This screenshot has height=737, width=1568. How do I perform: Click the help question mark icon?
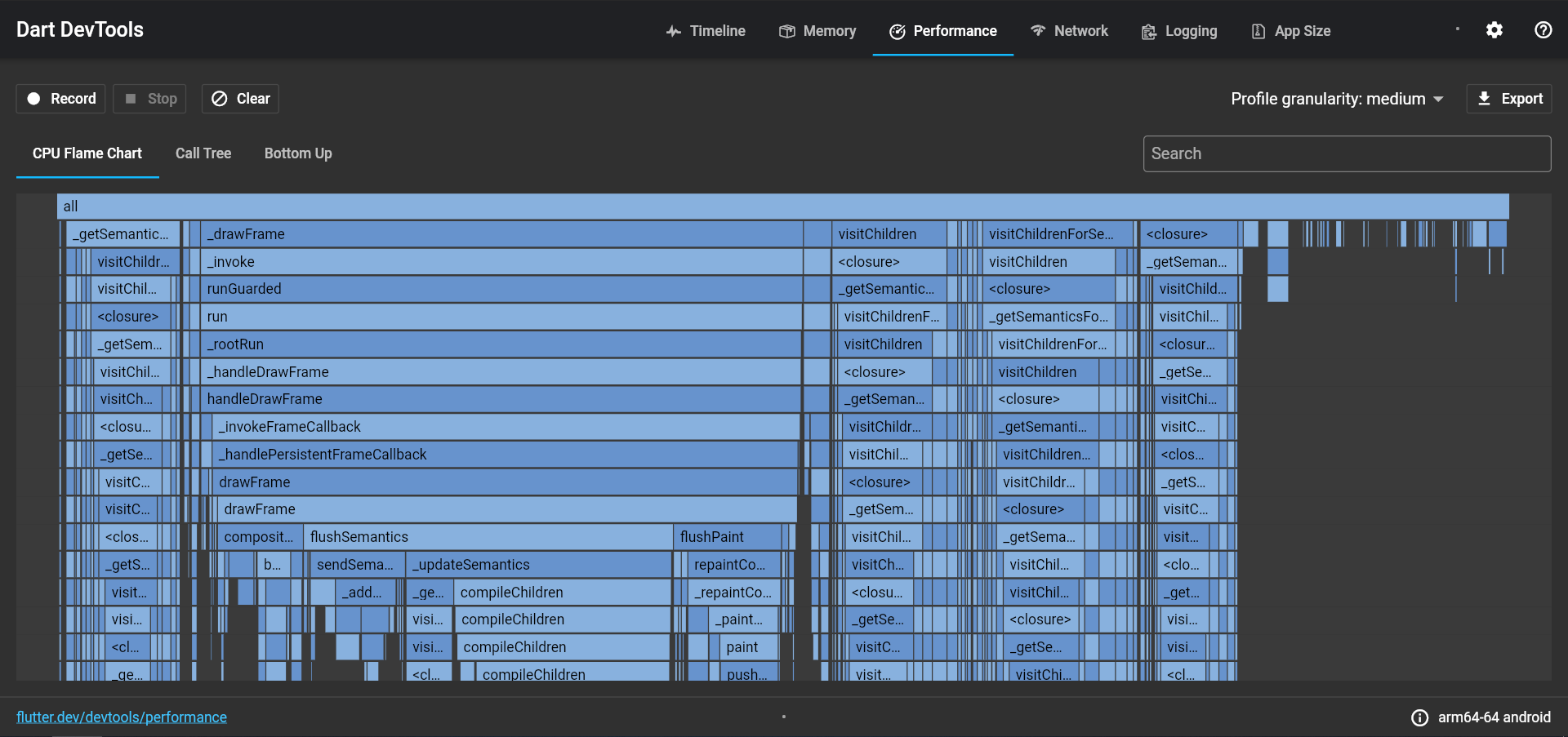click(x=1543, y=29)
